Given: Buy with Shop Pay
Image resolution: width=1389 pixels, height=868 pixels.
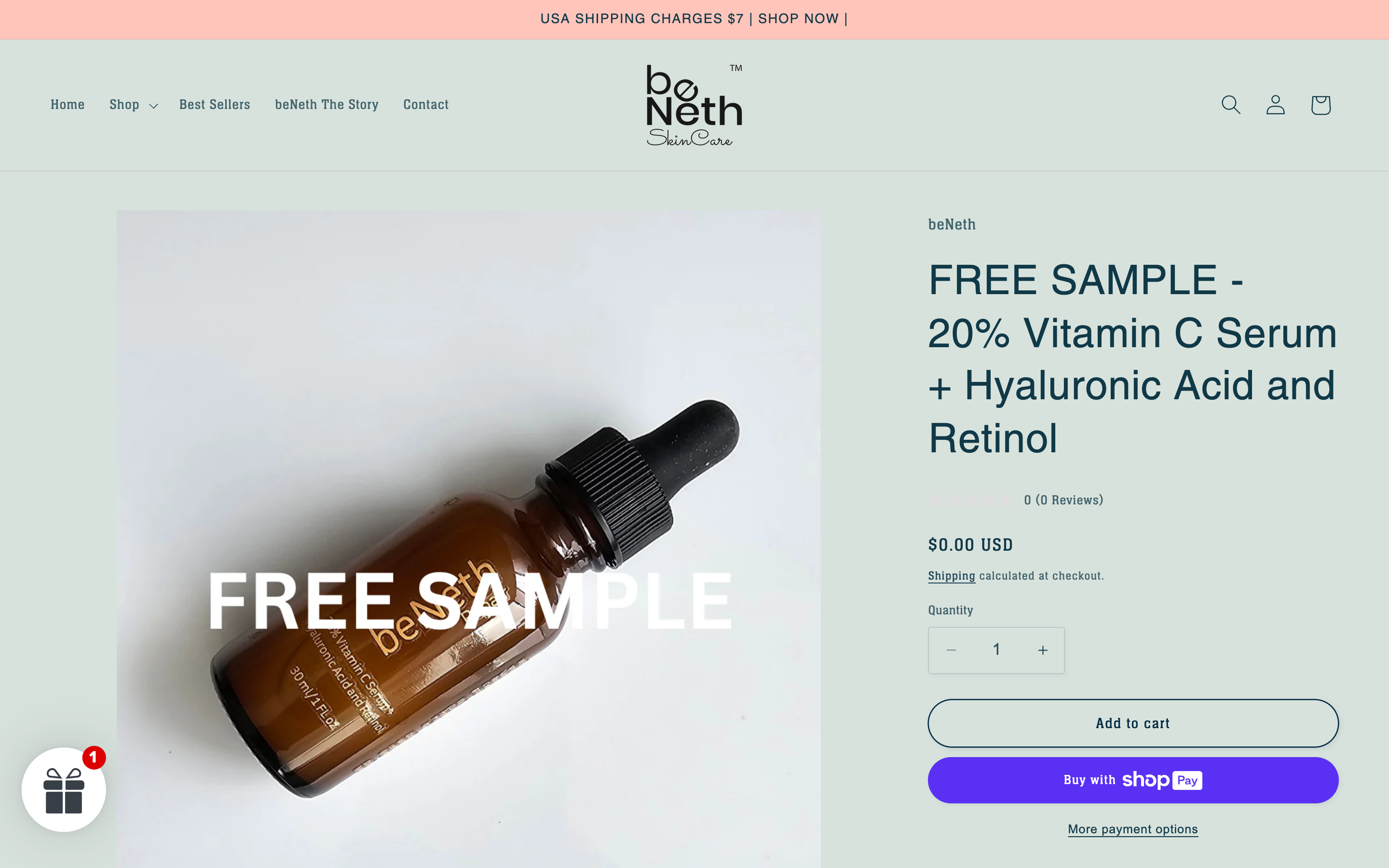Looking at the screenshot, I should 1133,780.
